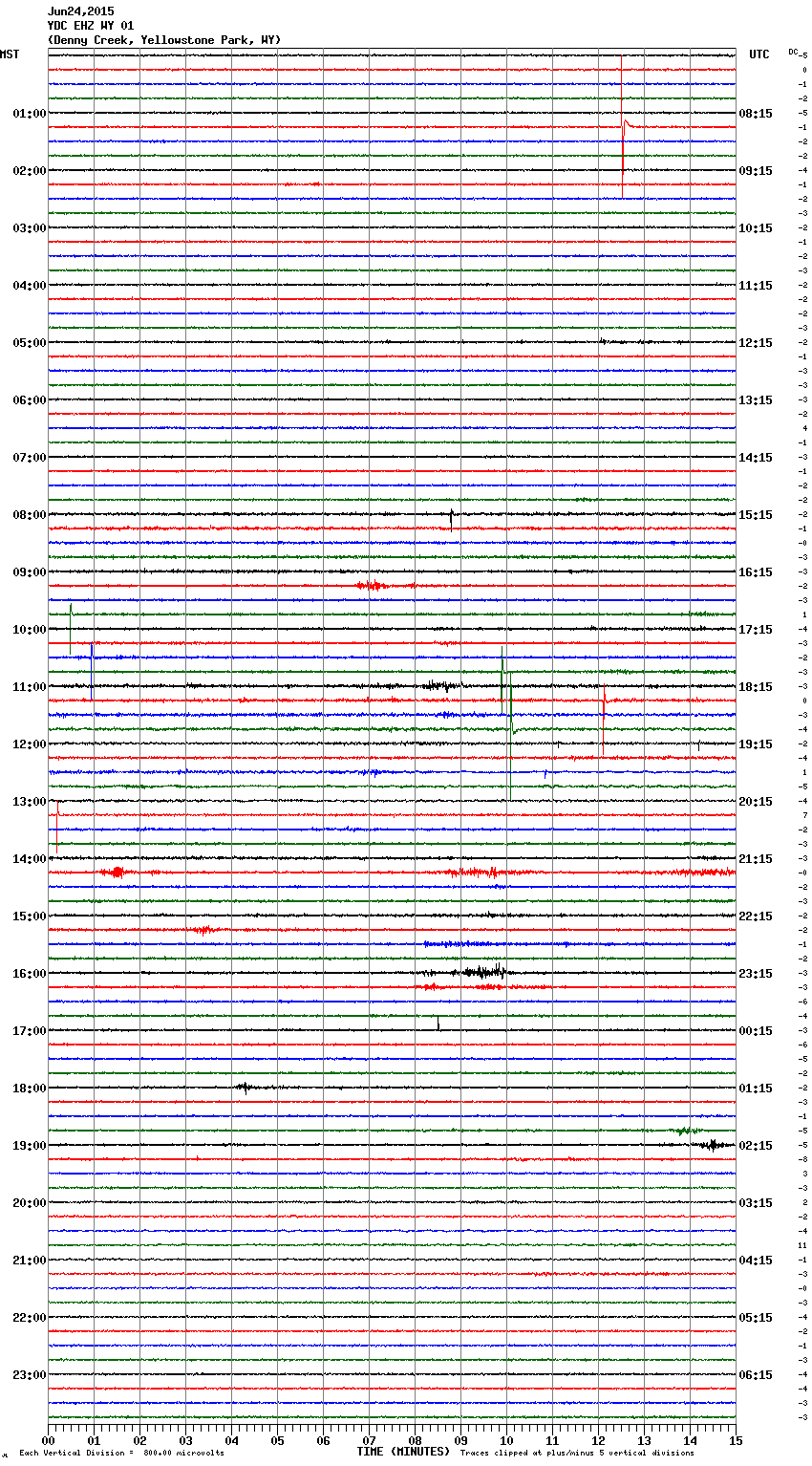Click the 22:00 MST row label
This screenshot has height=1466, width=812.
click(x=29, y=1317)
